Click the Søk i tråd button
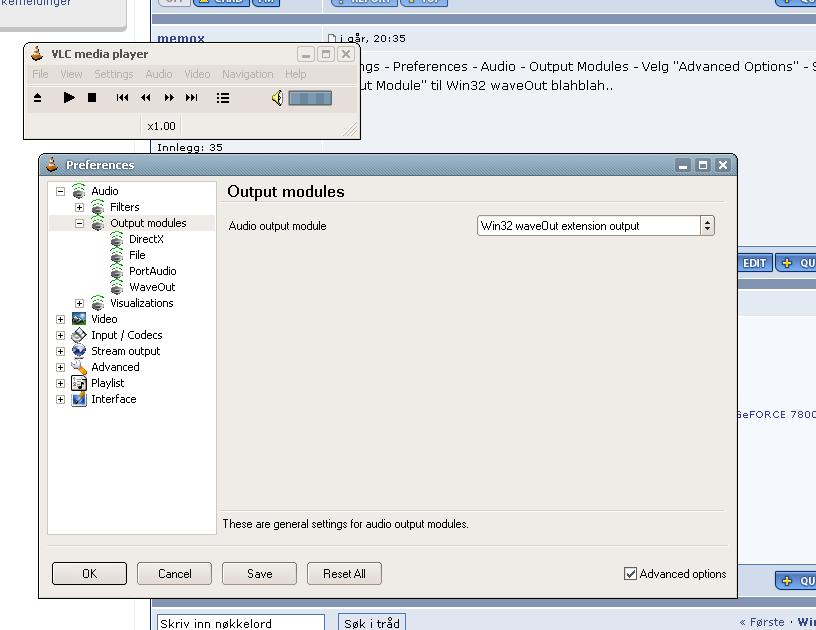 (x=372, y=623)
